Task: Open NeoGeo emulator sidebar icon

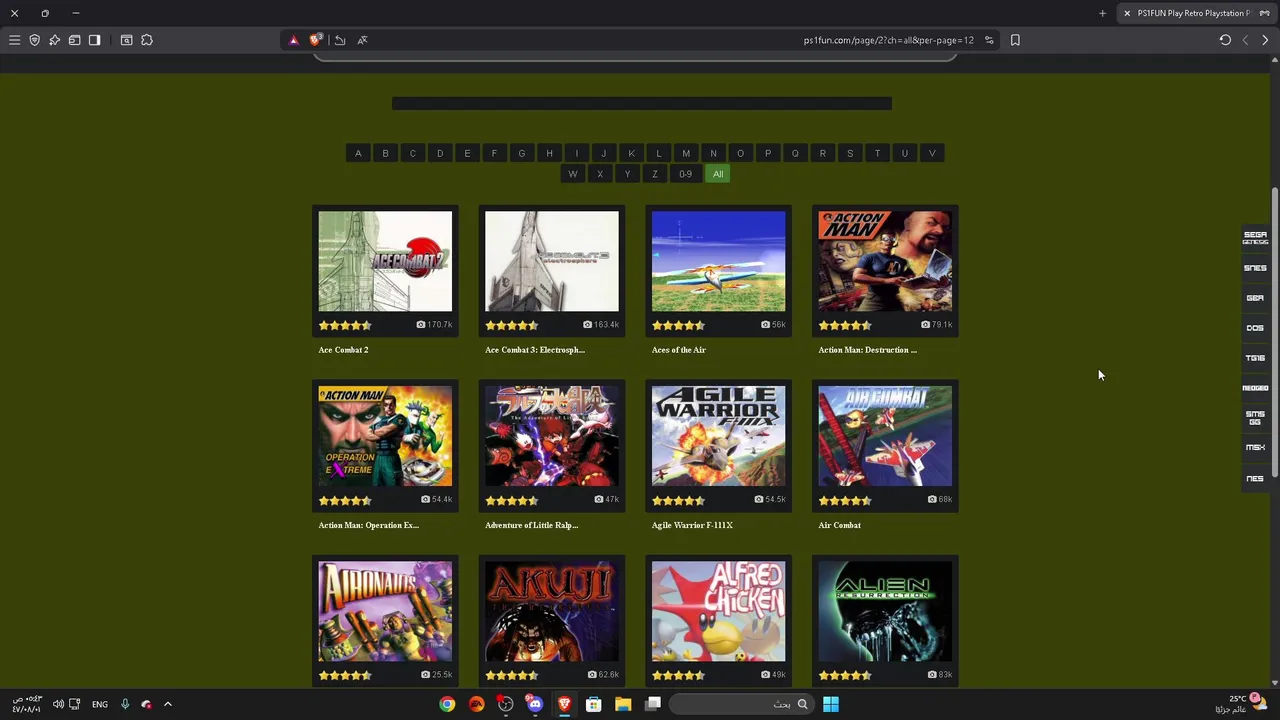Action: point(1255,388)
